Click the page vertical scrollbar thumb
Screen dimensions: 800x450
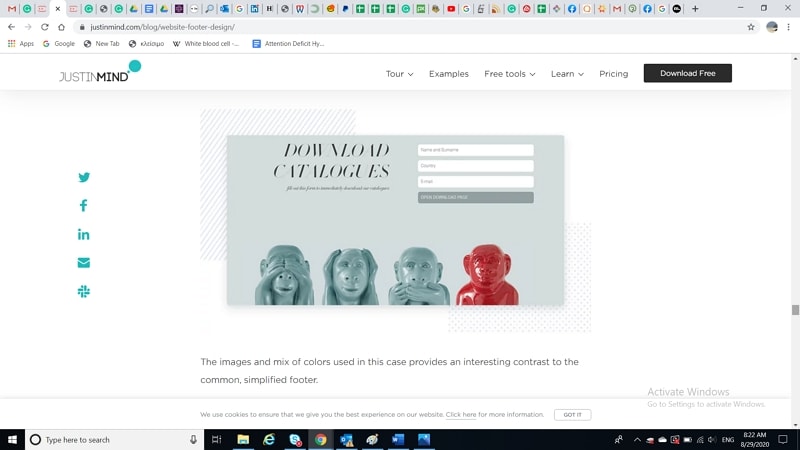(795, 310)
